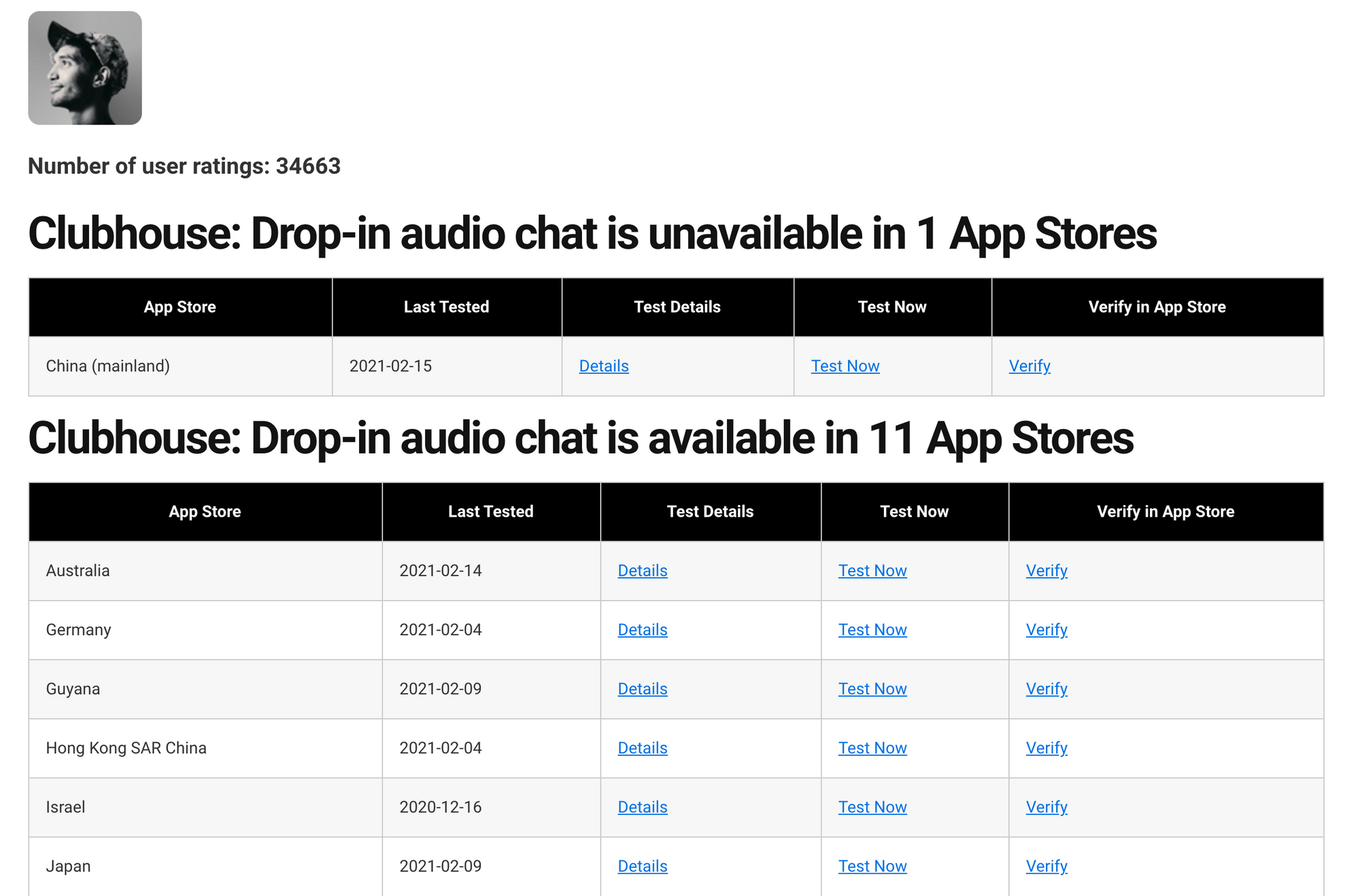Click Test Now in Germany row

coord(872,630)
